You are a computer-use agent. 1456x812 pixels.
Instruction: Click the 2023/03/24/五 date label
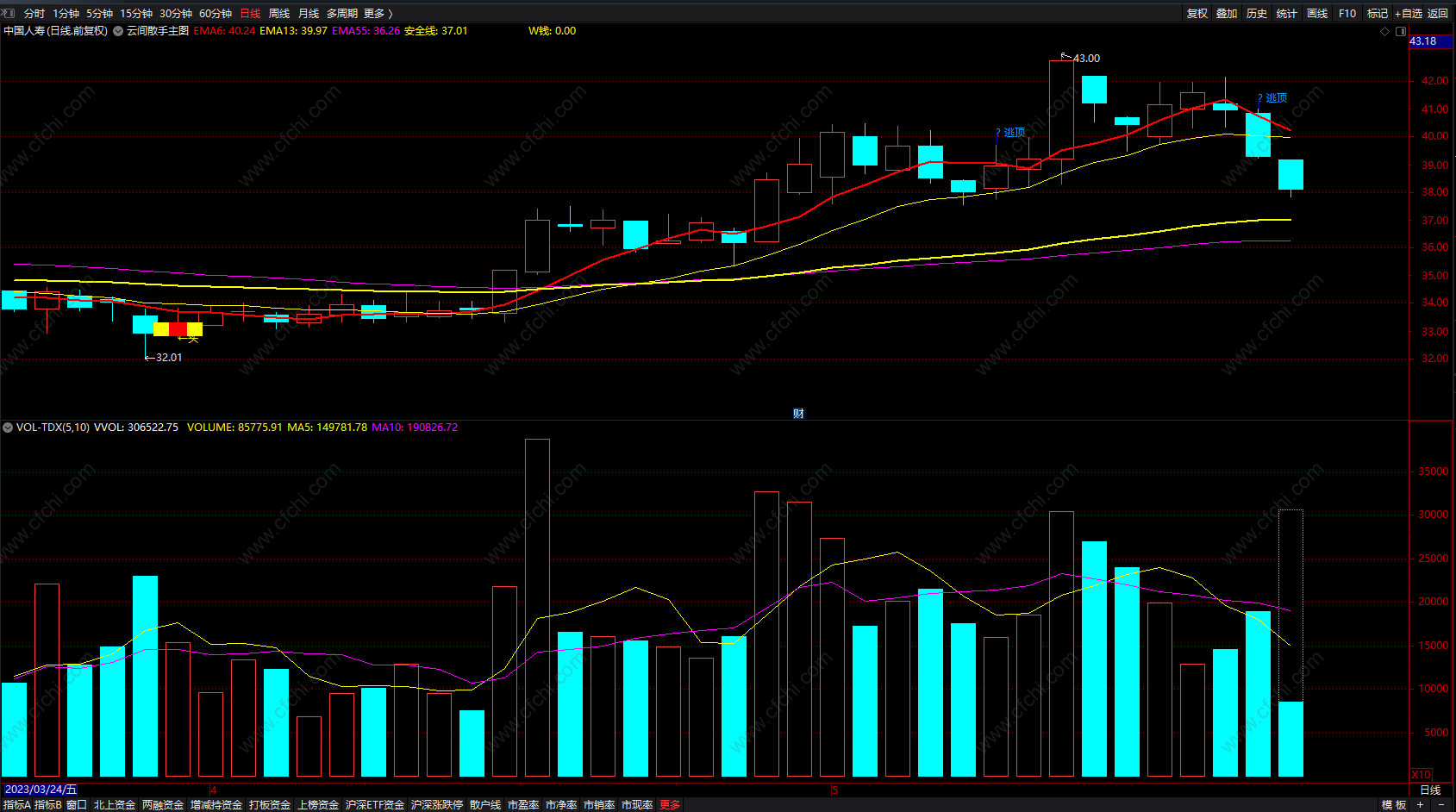pyautogui.click(x=41, y=790)
